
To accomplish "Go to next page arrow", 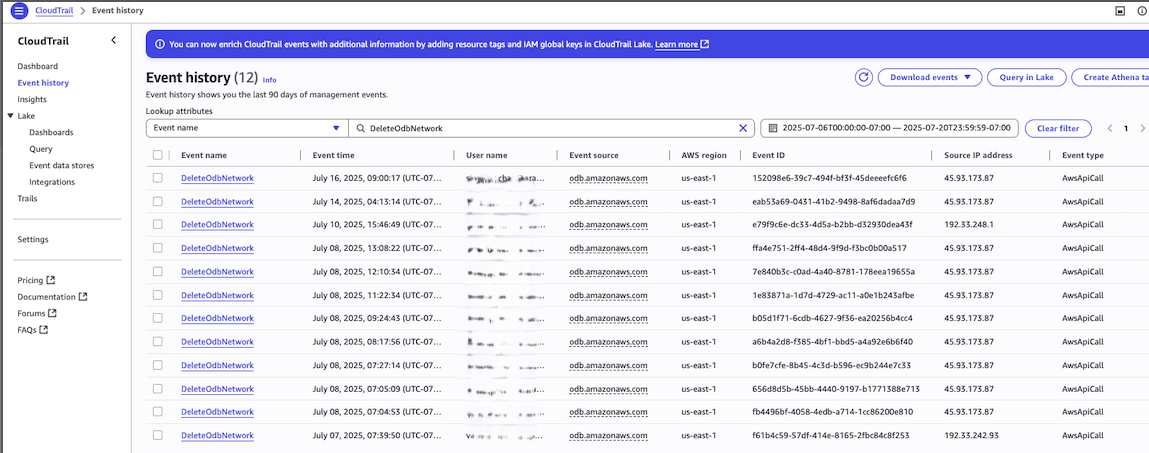I will point(1142,128).
